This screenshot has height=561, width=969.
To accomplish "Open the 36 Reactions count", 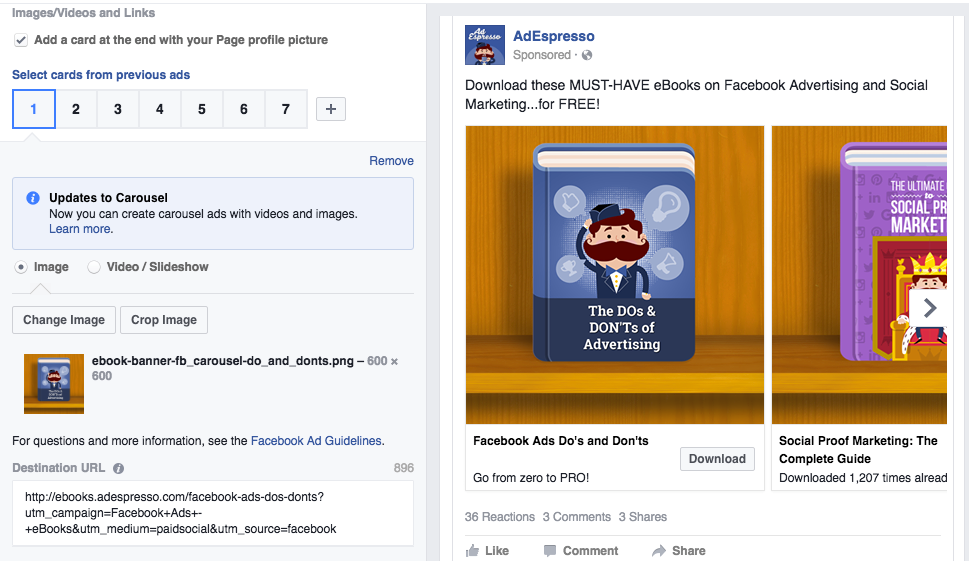I will coord(499,517).
